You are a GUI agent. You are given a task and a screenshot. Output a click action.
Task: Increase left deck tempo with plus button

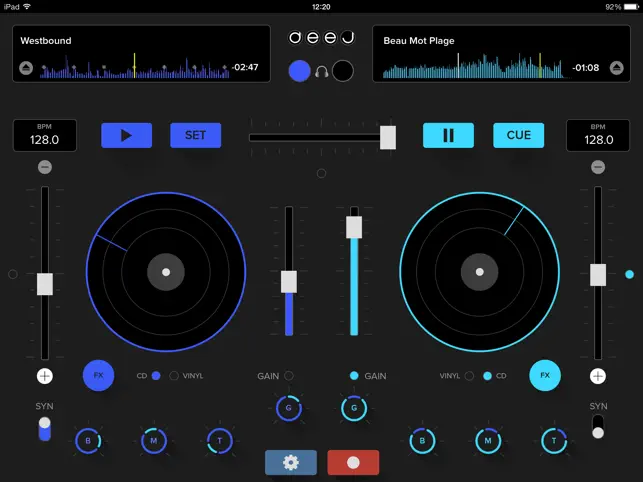click(x=45, y=376)
